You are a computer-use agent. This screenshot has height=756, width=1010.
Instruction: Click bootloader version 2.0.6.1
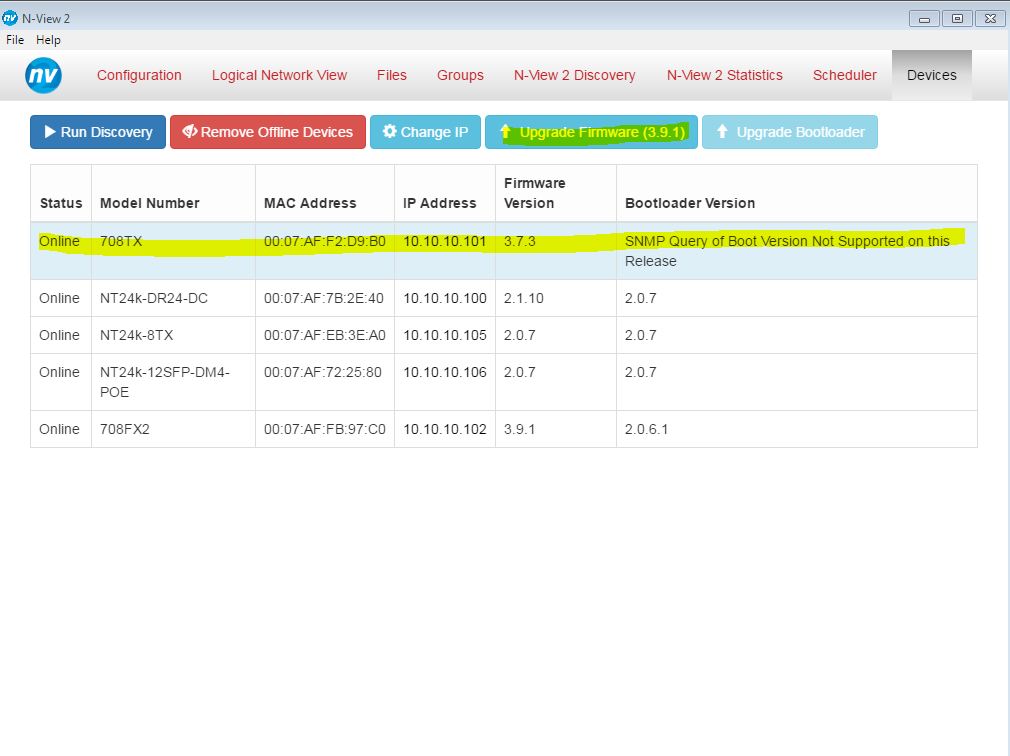pos(646,430)
